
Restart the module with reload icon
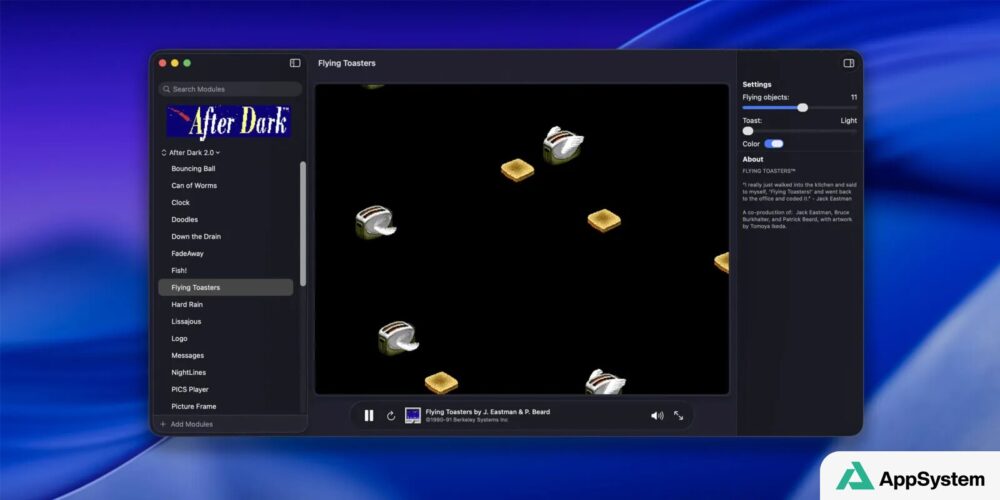(x=391, y=416)
